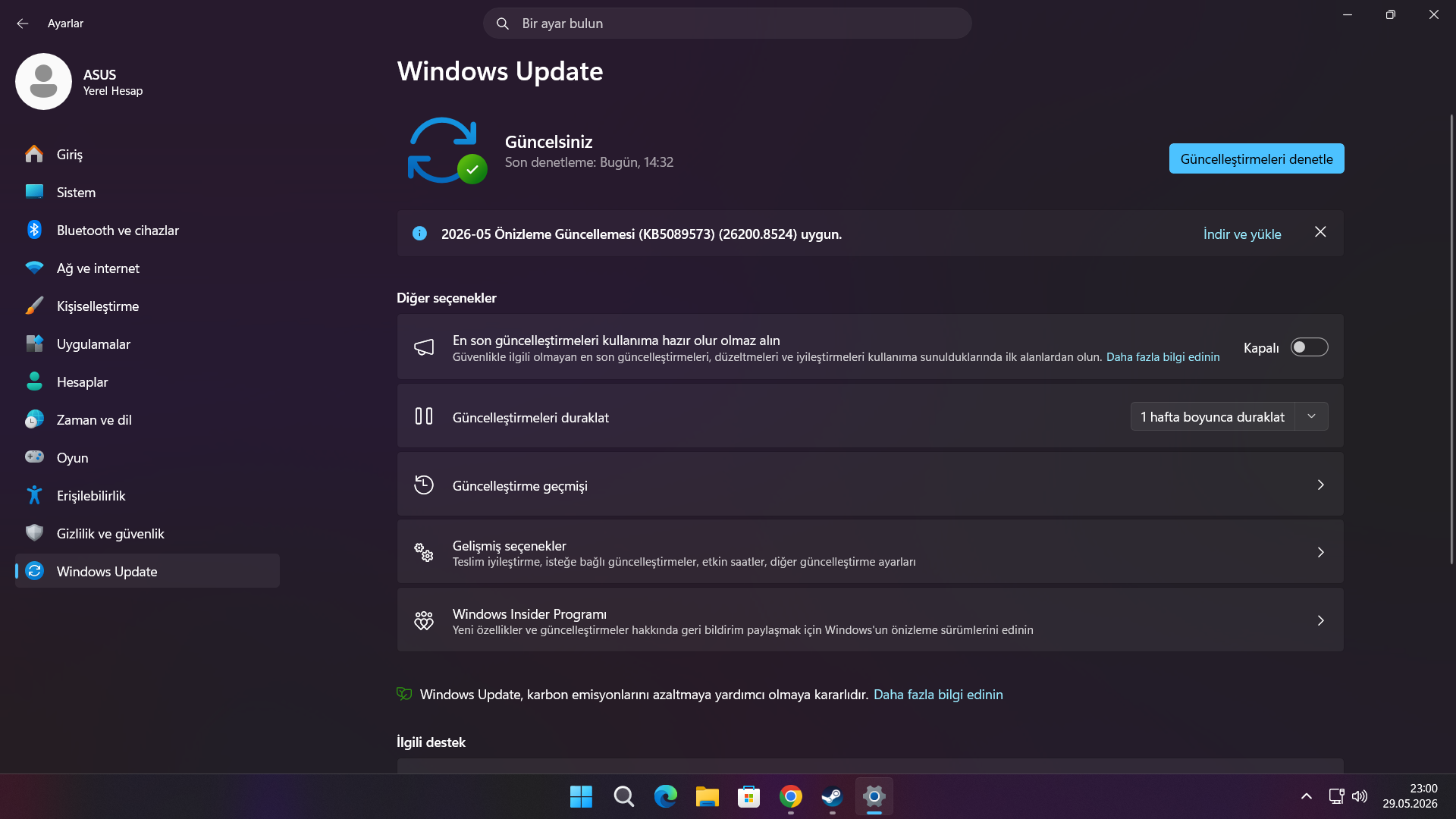Open the clock and date in taskbar

point(1410,796)
